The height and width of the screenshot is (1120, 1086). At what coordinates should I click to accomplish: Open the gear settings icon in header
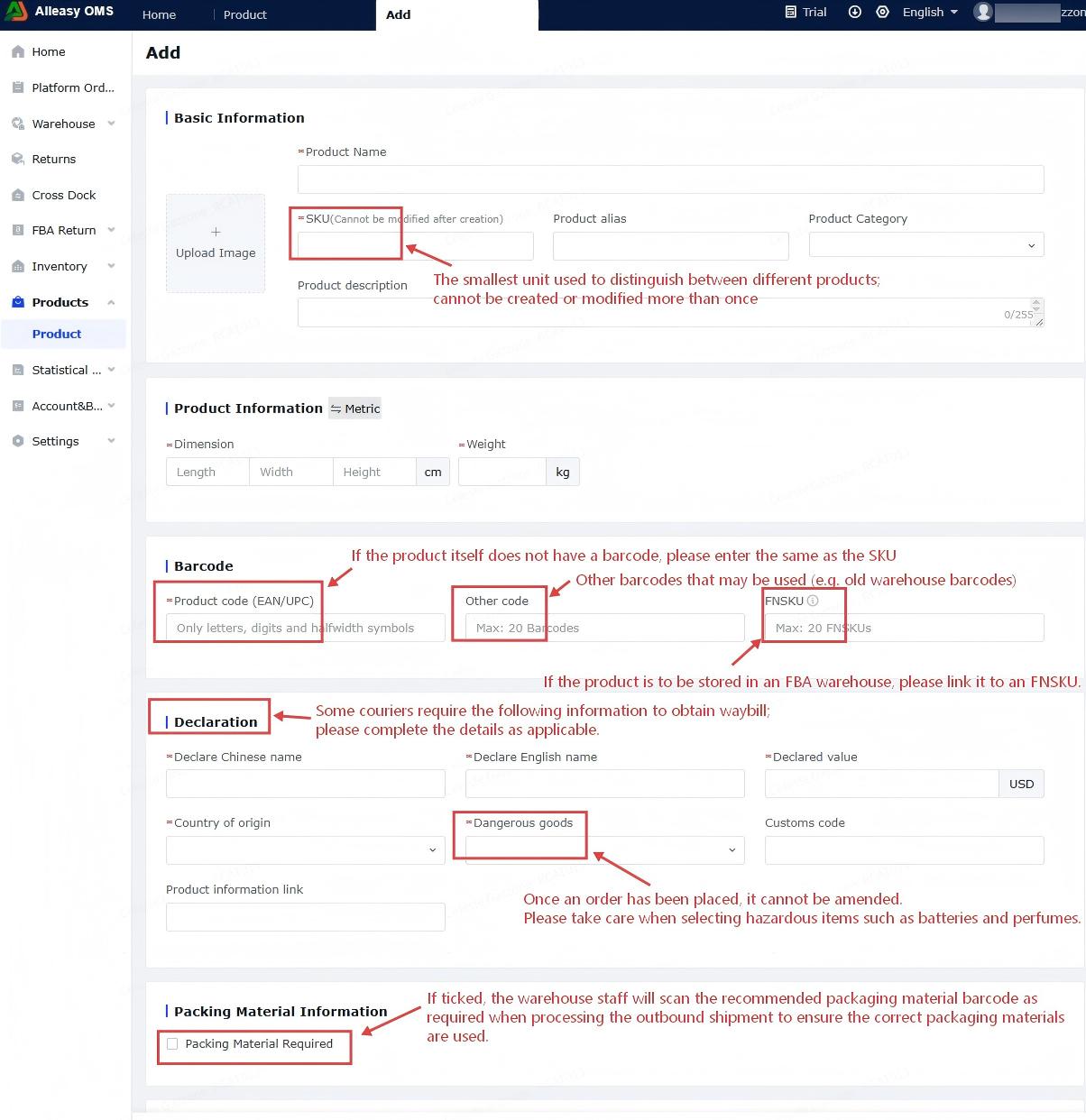coord(883,12)
